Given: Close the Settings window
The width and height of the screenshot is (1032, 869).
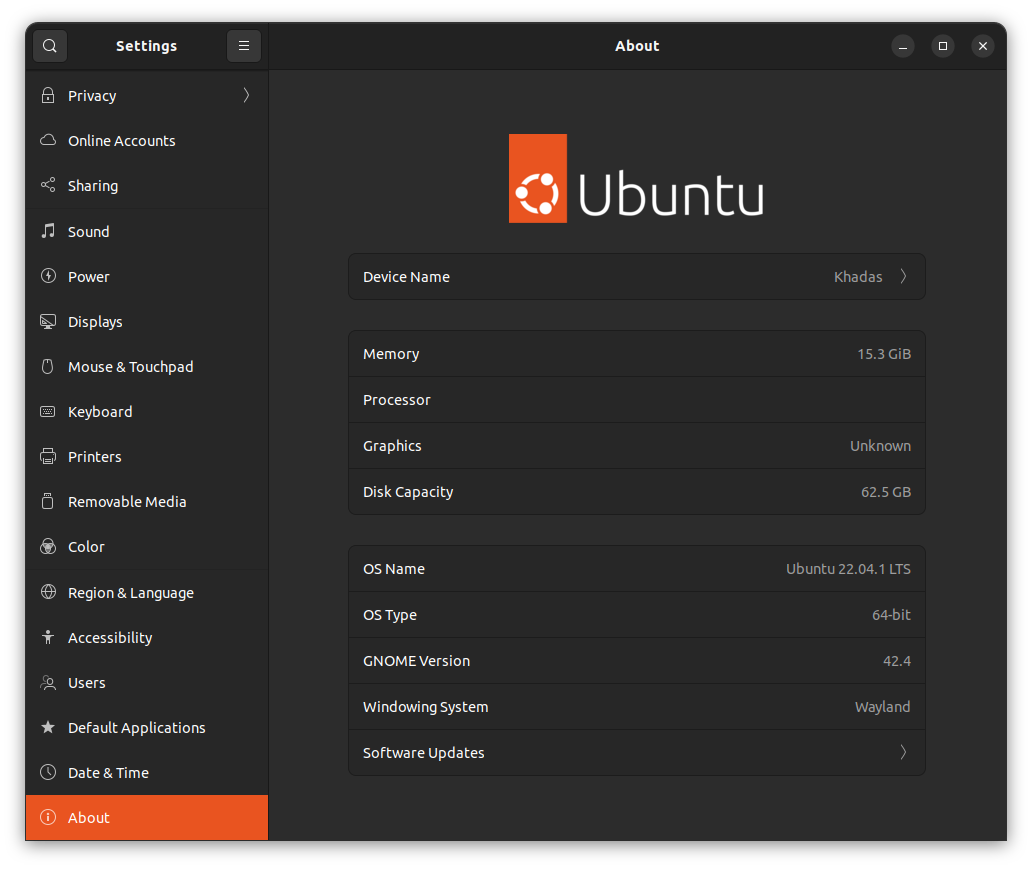Looking at the screenshot, I should click(983, 46).
